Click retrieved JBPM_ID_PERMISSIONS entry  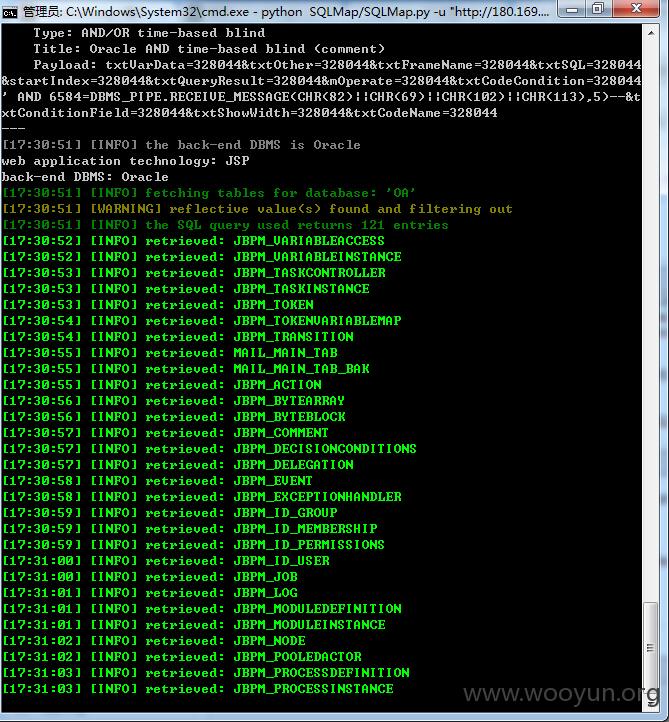[x=193, y=545]
